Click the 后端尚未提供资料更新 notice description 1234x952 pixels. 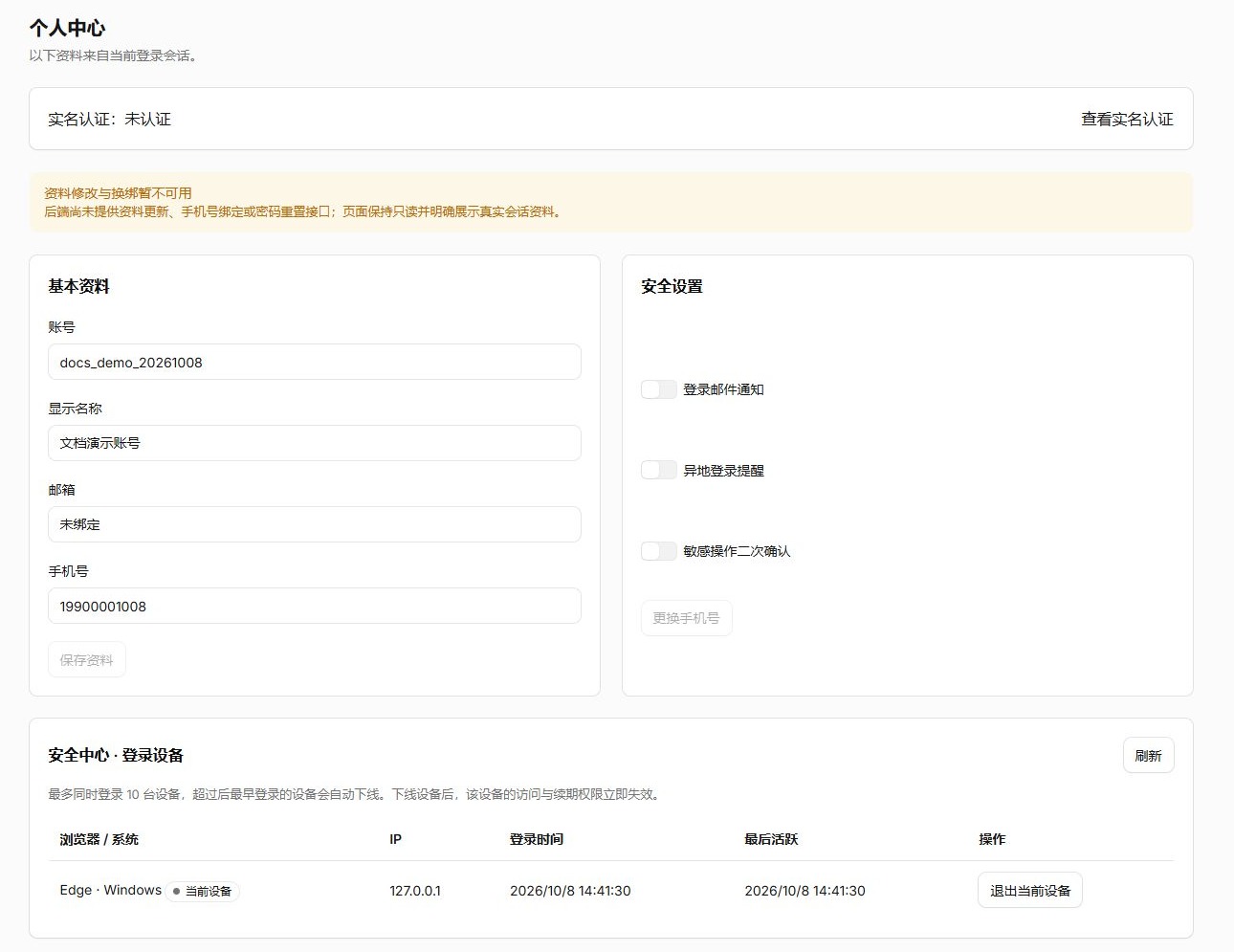[305, 211]
